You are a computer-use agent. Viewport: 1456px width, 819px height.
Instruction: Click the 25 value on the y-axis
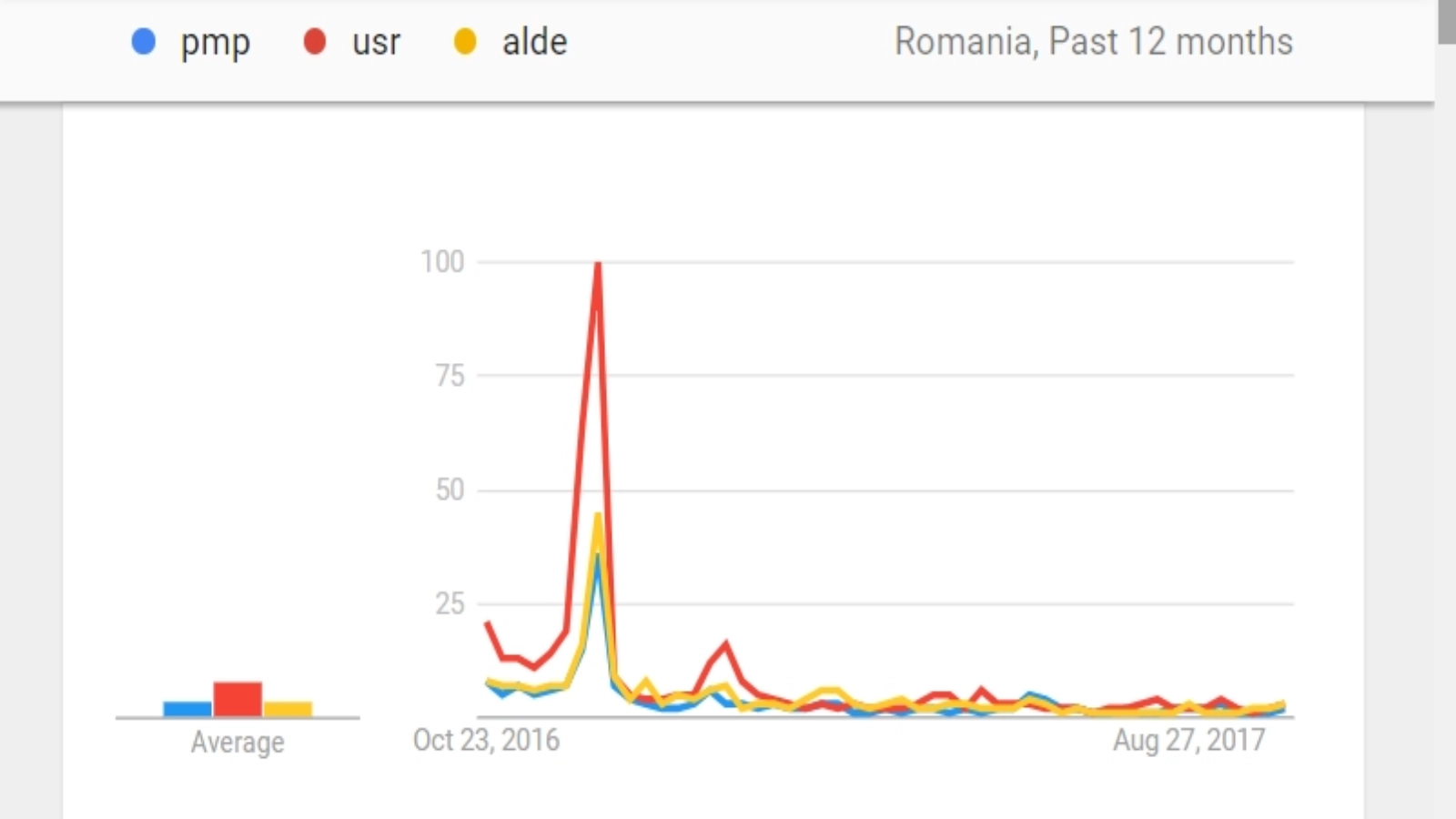tap(450, 603)
